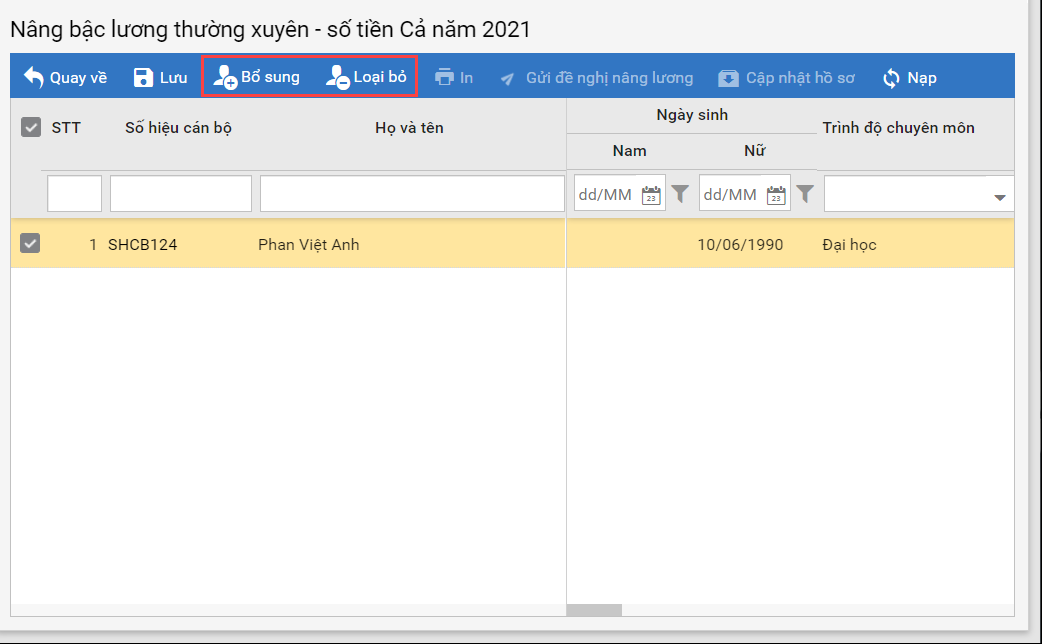Viewport: 1042px width, 644px height.
Task: Click the Quay về back arrow icon
Action: [34, 77]
